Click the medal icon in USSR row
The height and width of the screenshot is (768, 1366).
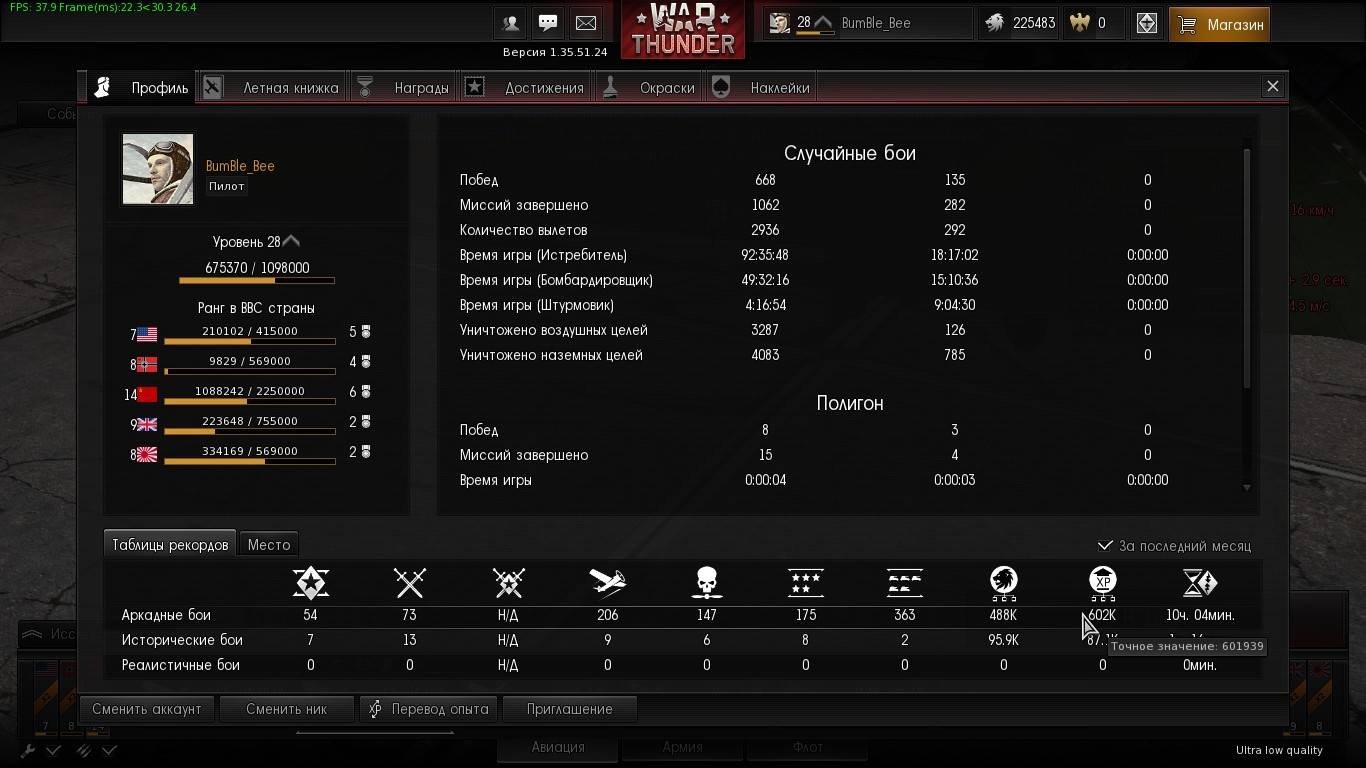click(x=366, y=392)
